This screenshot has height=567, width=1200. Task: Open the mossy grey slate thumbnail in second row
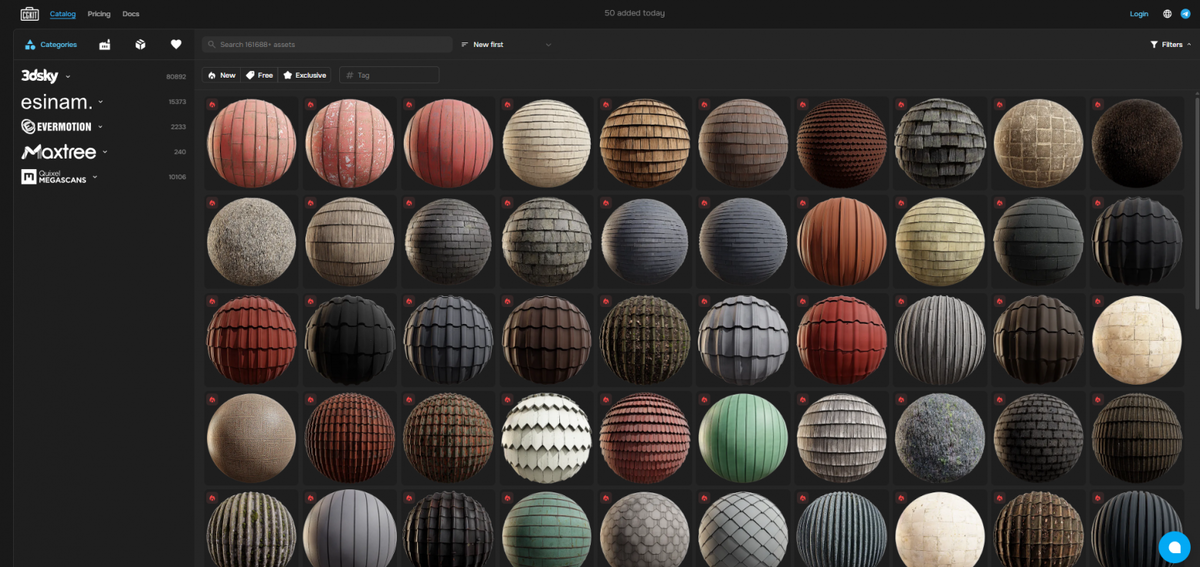547,242
